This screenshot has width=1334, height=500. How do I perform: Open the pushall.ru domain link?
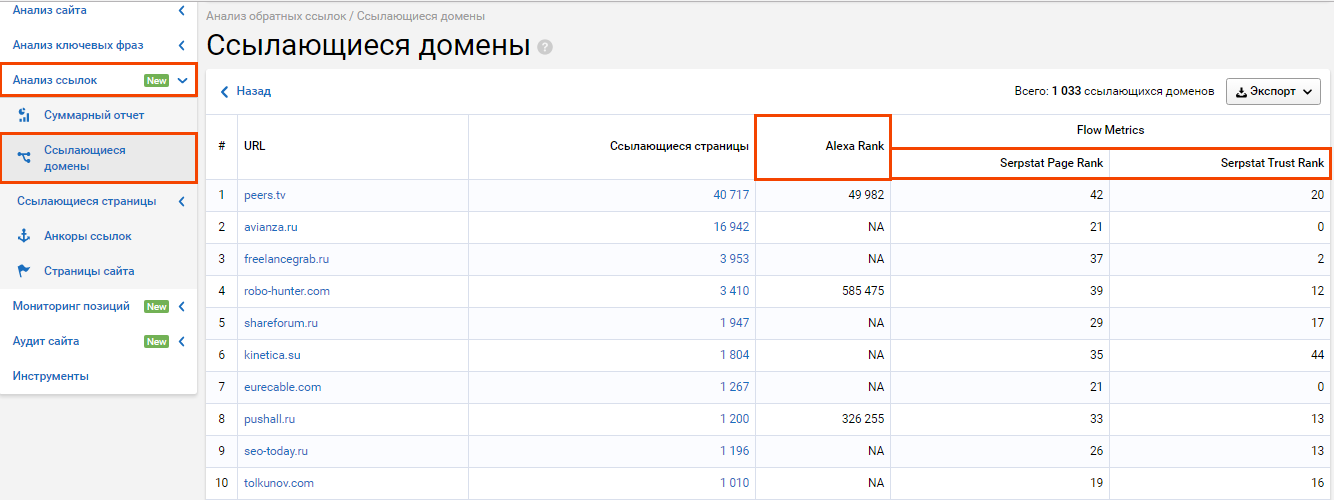tap(269, 419)
